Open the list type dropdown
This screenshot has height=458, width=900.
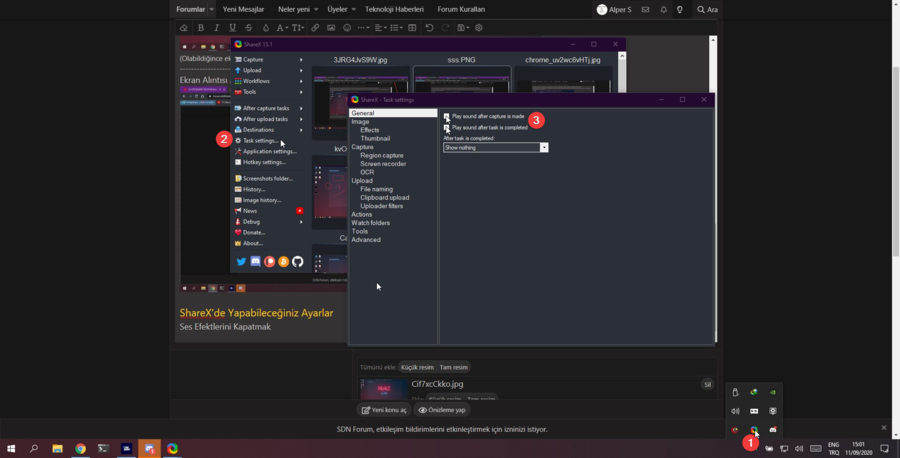coord(397,28)
